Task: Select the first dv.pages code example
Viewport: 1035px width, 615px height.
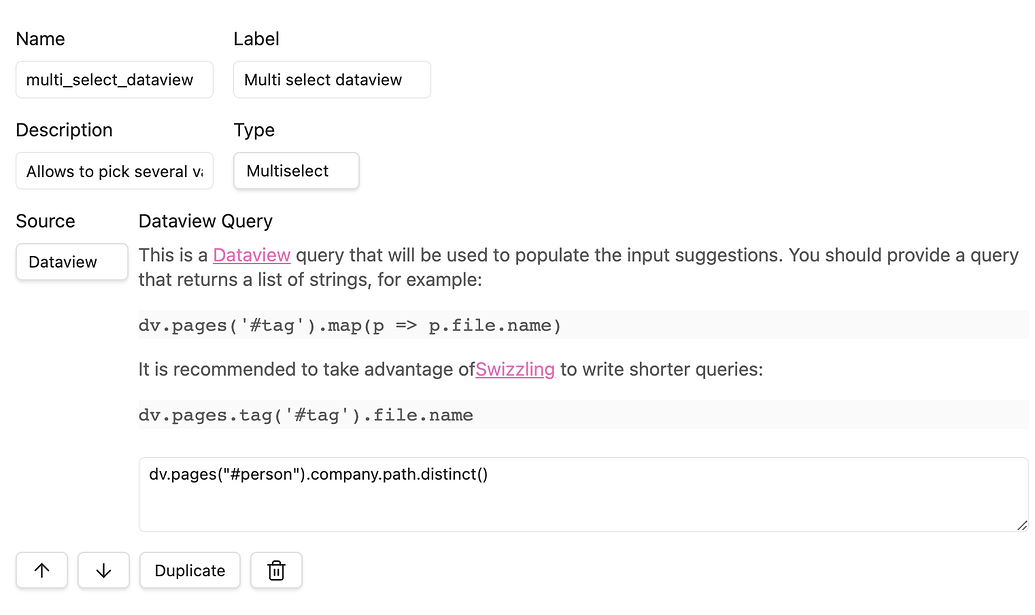Action: [348, 324]
